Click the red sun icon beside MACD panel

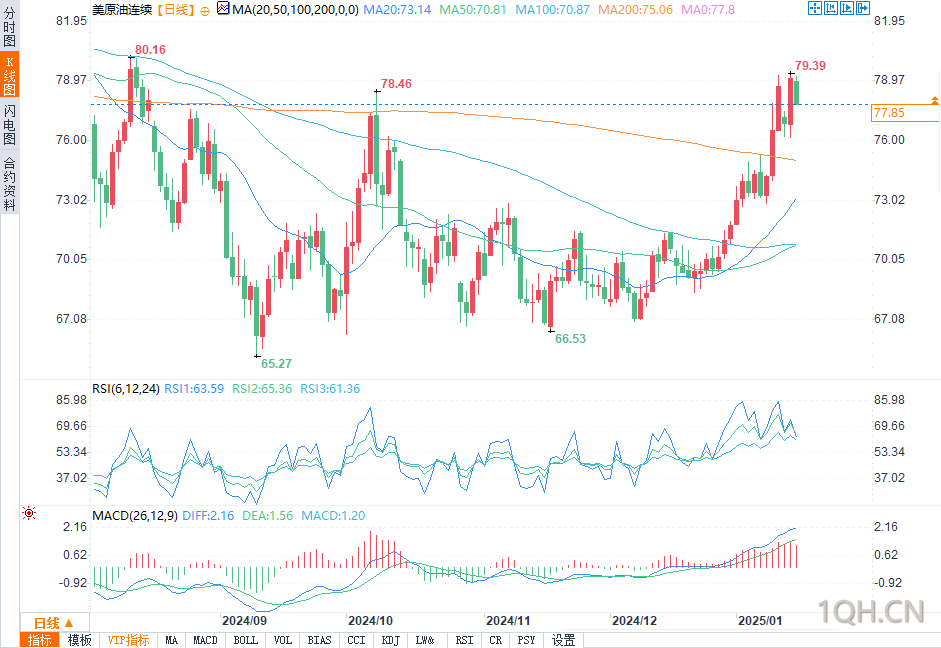coord(29,513)
